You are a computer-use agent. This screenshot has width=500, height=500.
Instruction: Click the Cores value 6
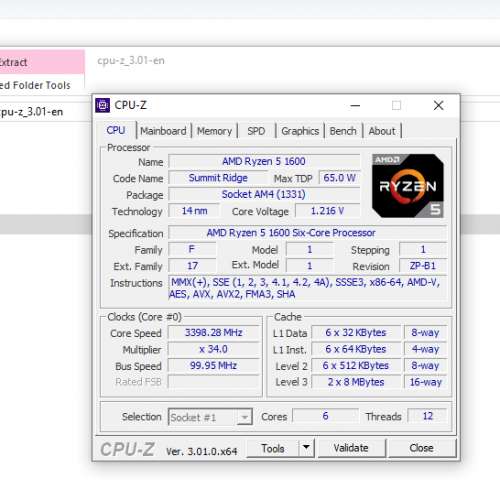(325, 416)
